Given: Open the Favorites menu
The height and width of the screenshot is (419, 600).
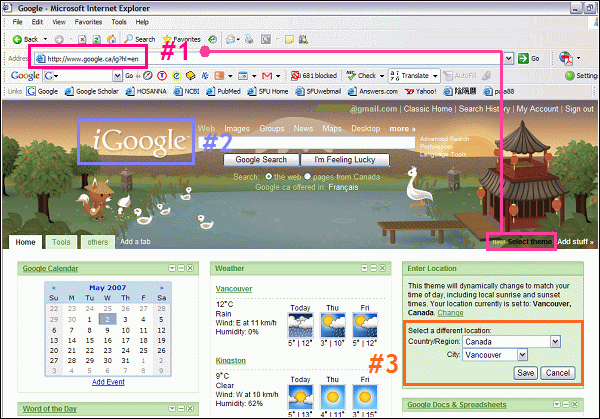Looking at the screenshot, I should pyautogui.click(x=88, y=22).
